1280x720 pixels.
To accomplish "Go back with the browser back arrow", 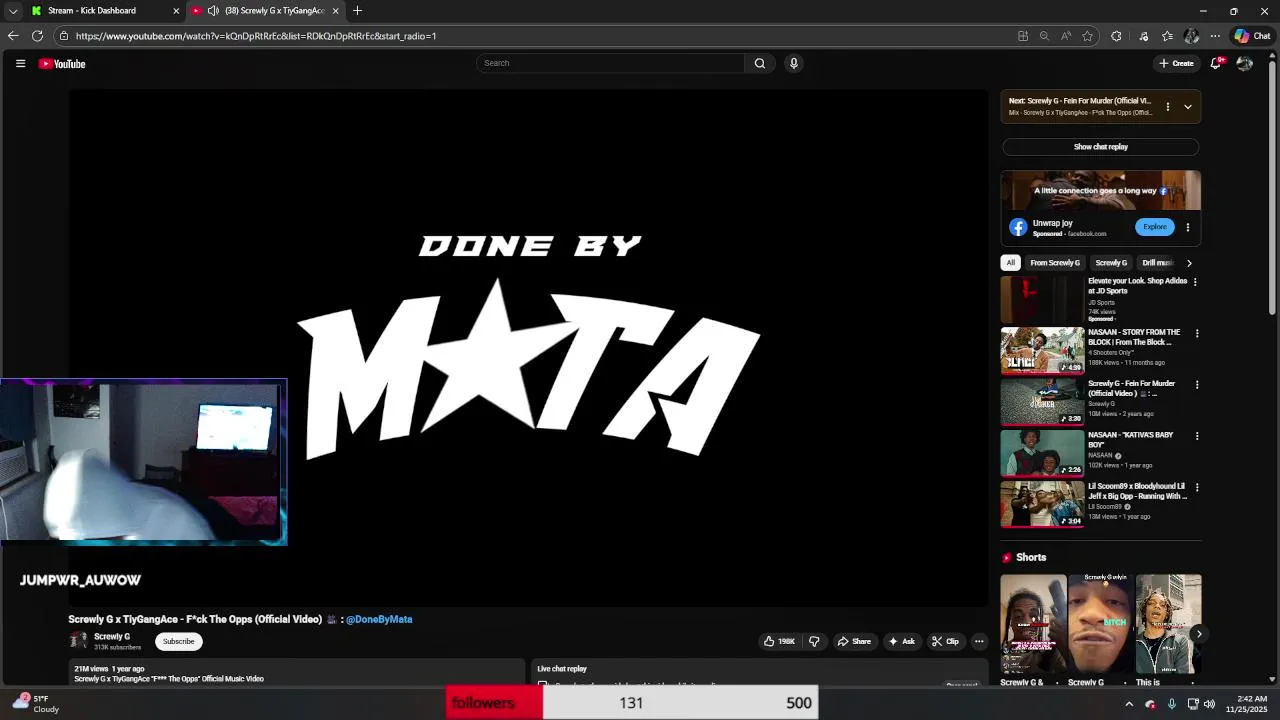I will tap(13, 36).
